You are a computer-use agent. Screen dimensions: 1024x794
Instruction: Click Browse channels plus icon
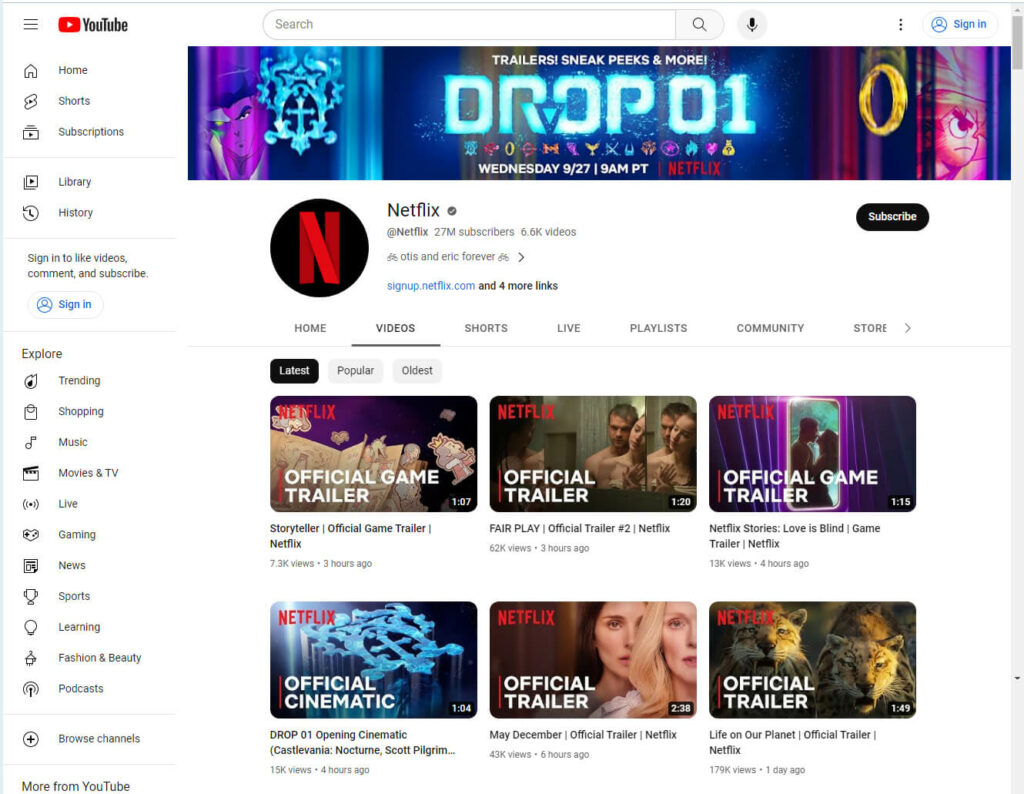31,739
